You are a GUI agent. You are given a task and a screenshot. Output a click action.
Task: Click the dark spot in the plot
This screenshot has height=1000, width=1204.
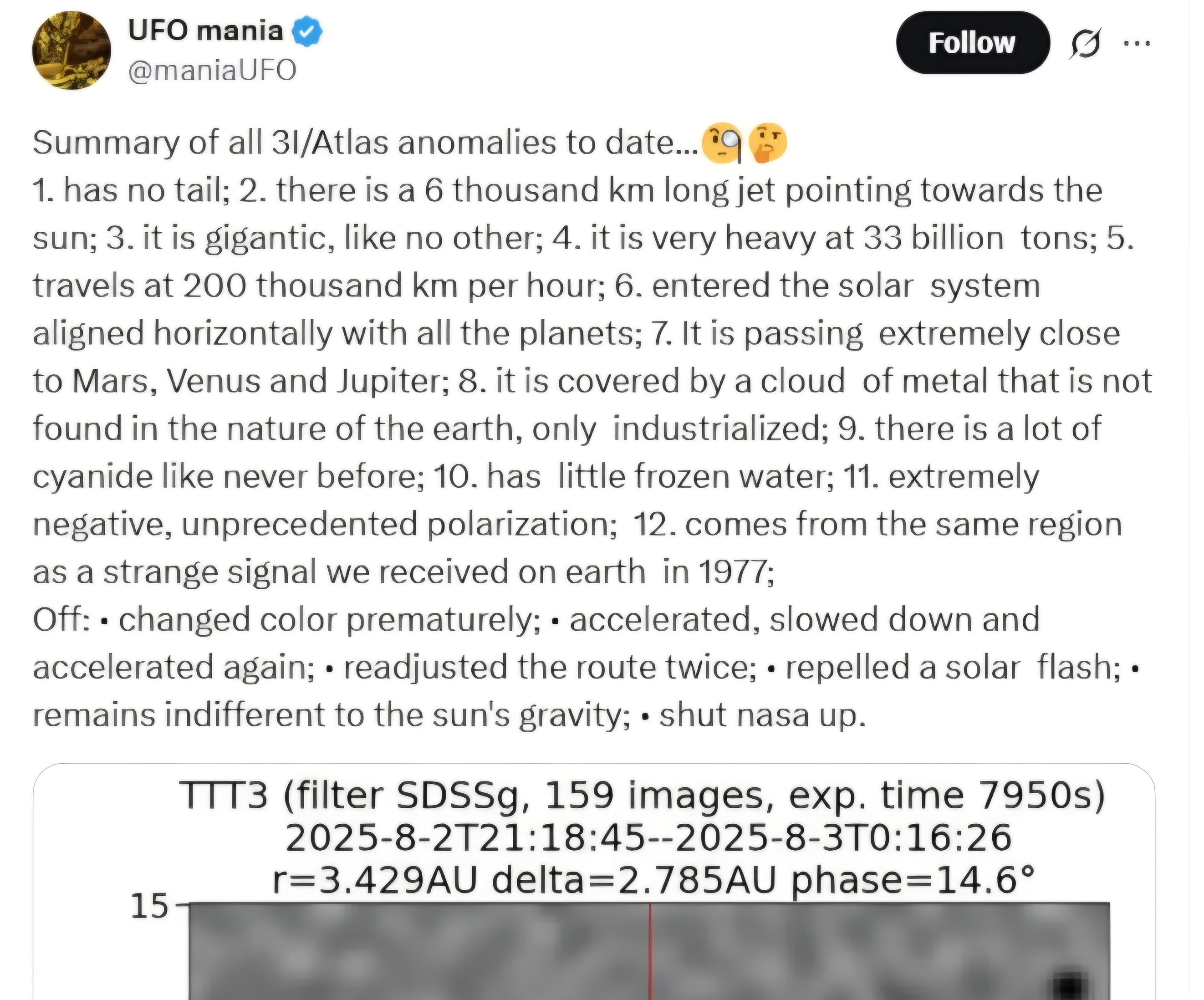point(1068,985)
